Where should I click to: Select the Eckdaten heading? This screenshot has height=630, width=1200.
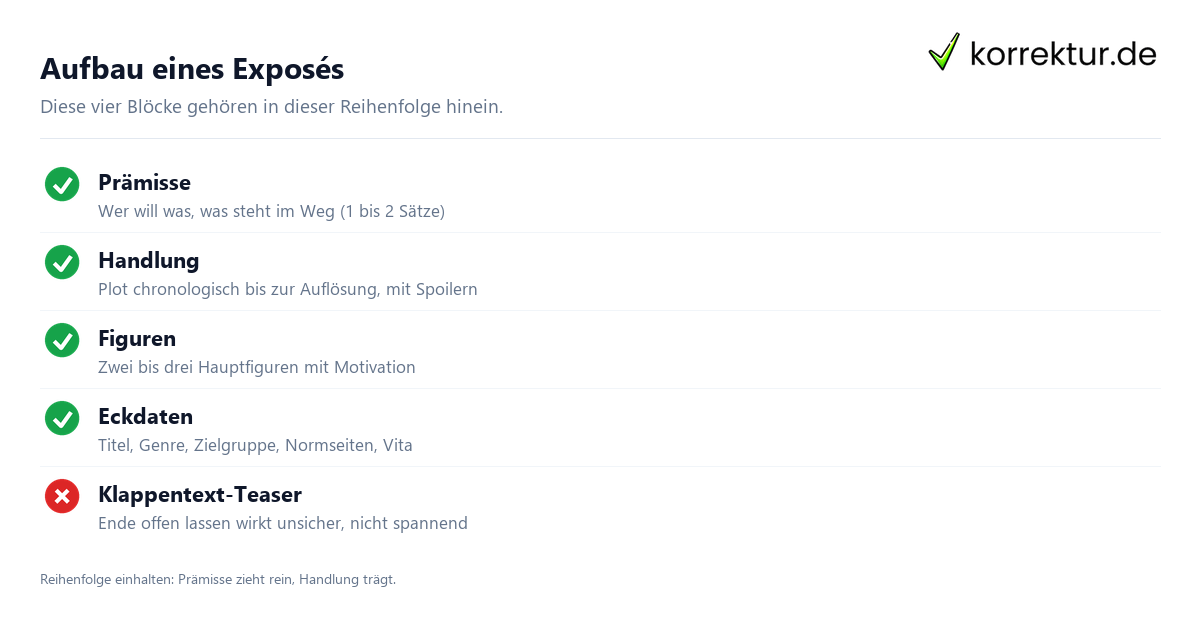pos(146,417)
